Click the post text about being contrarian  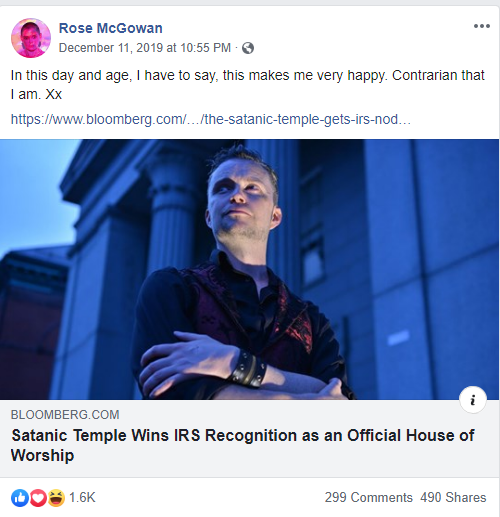tap(247, 85)
